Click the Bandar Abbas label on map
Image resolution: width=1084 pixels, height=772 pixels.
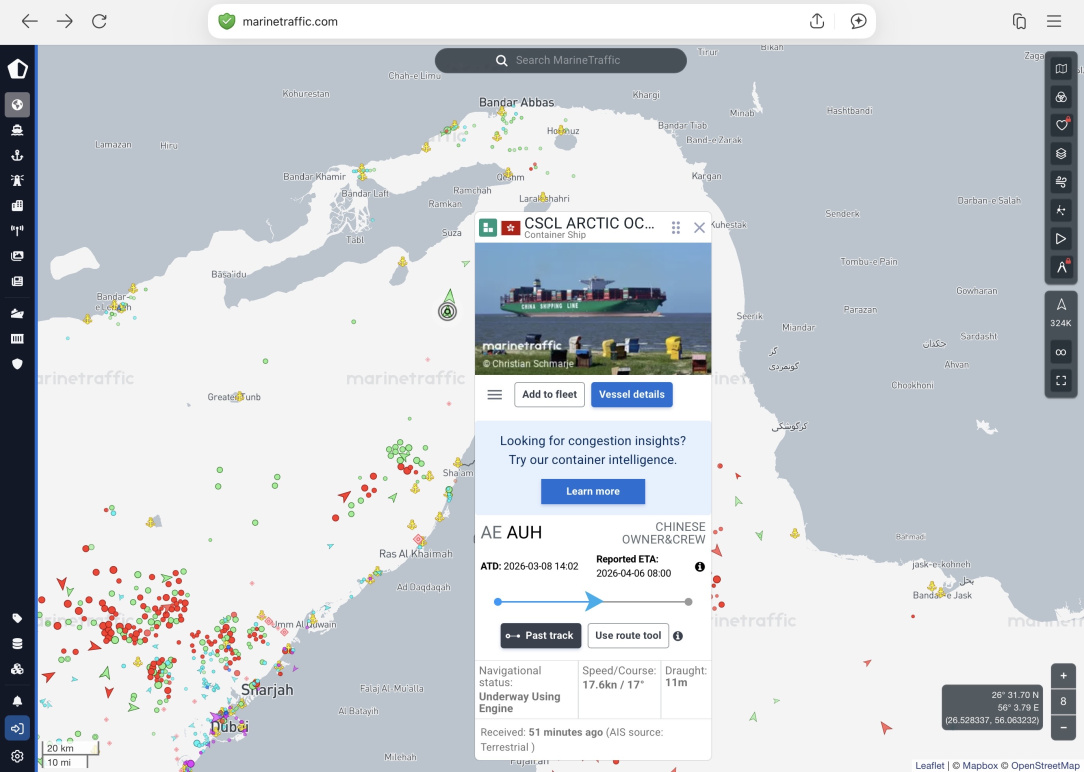(x=516, y=102)
